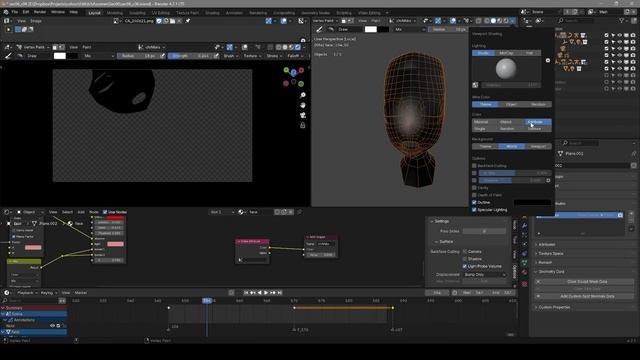Open the File menu
Viewport: 640px width, 360px height.
pos(15,12)
